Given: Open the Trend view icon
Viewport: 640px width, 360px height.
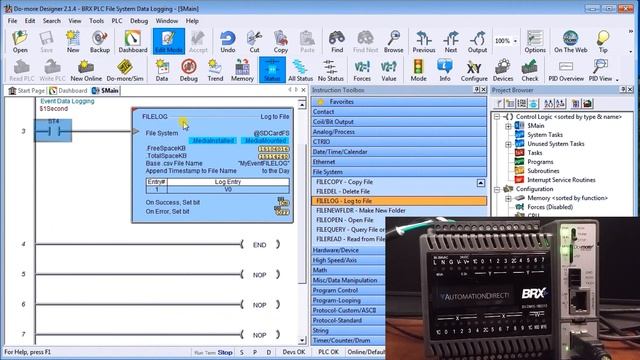Looking at the screenshot, I should (x=215, y=70).
